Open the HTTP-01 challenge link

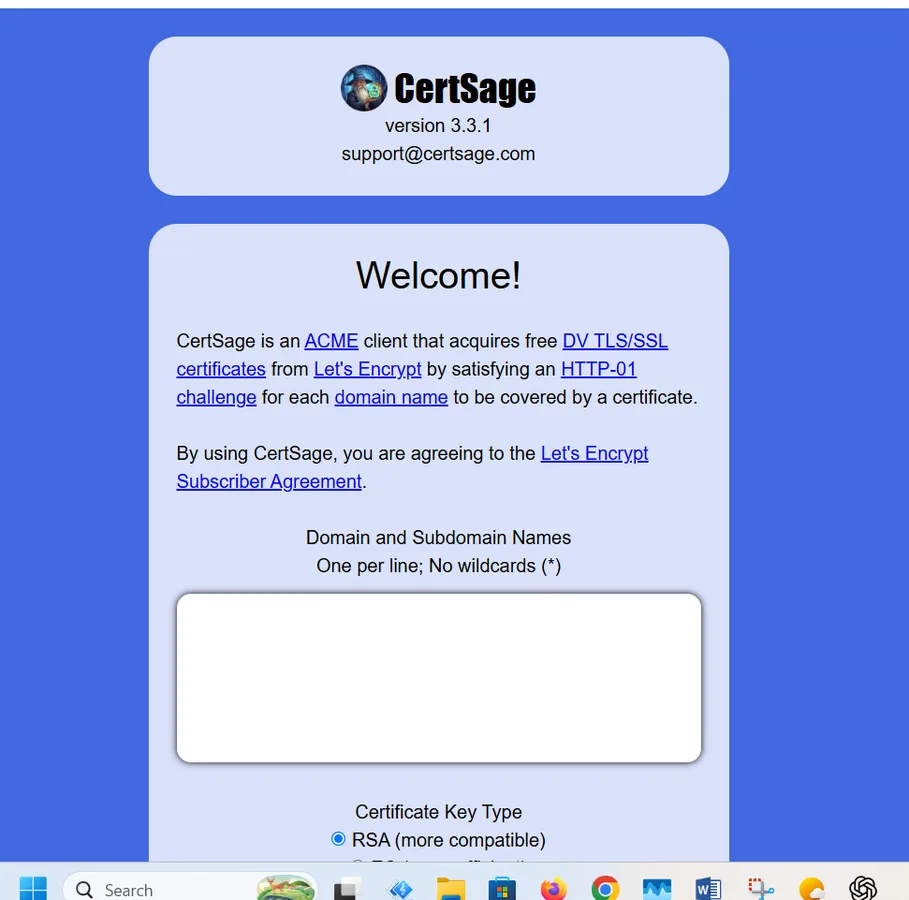click(x=599, y=369)
